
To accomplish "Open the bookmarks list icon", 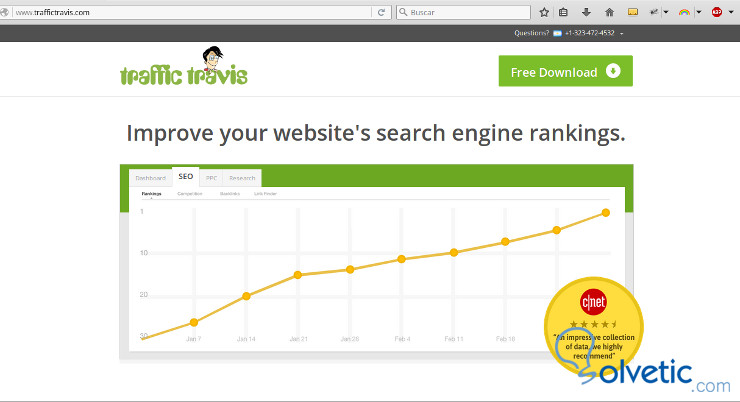I will [563, 12].
